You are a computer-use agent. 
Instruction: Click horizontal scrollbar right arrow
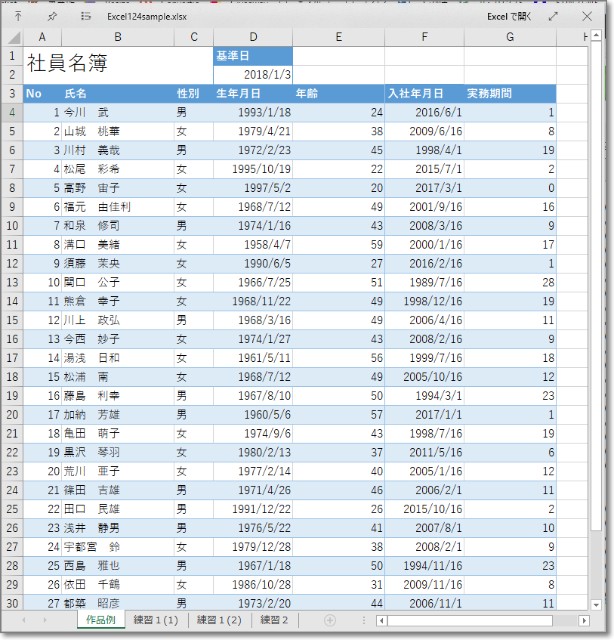click(584, 620)
